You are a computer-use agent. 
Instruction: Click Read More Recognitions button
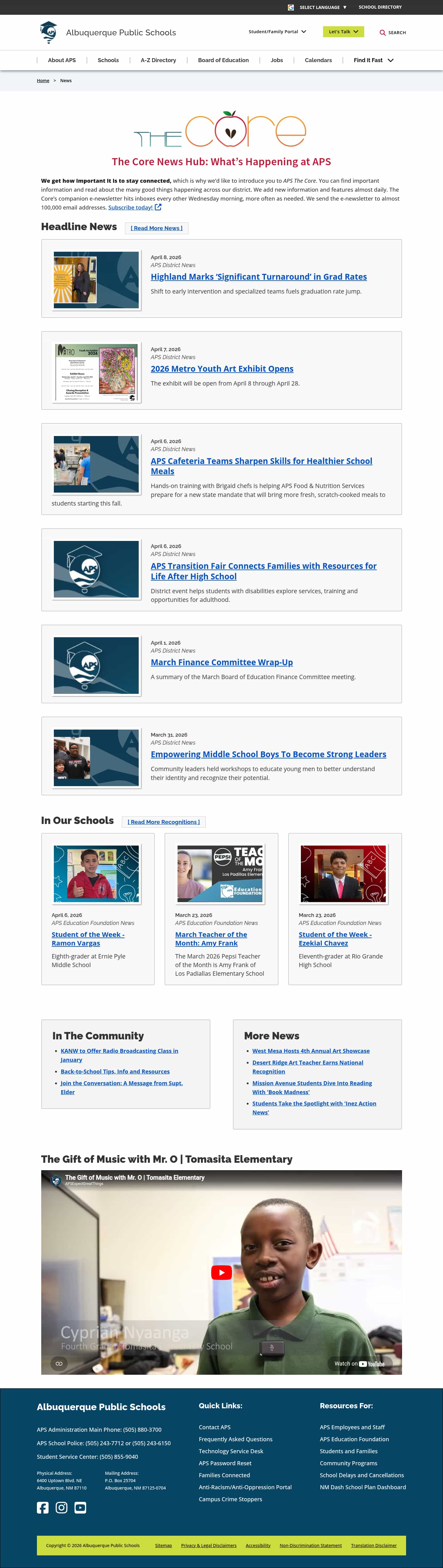pos(164,822)
